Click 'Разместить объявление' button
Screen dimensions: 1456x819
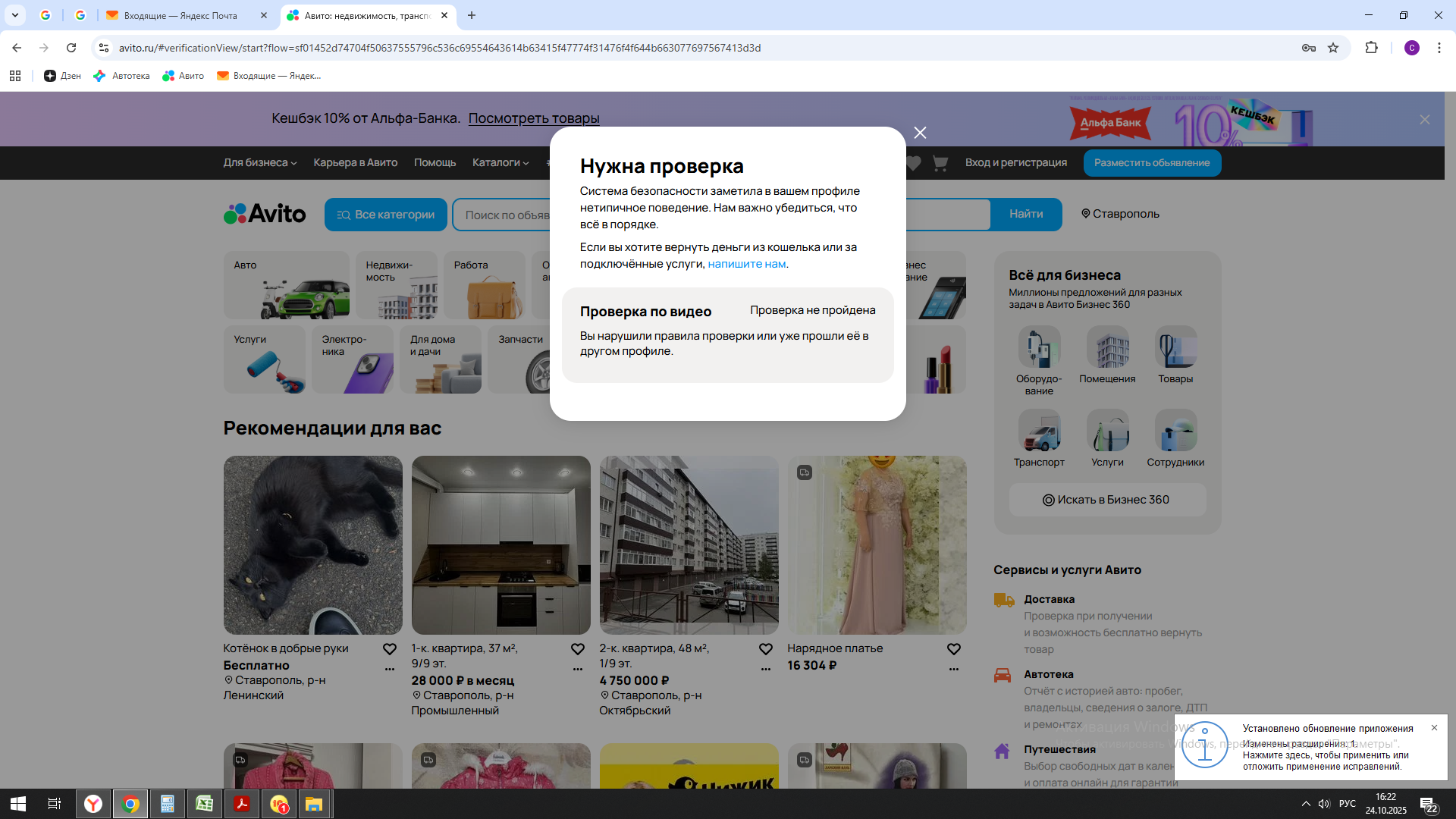pyautogui.click(x=1151, y=162)
